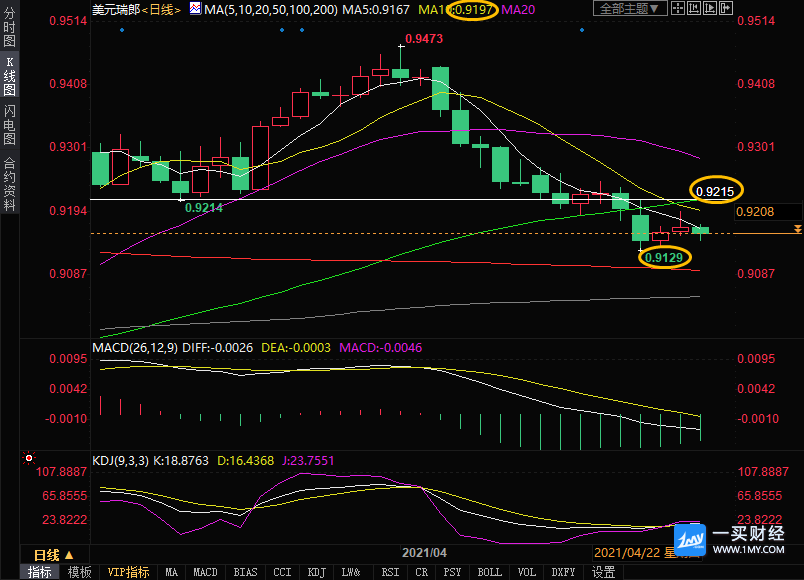Apply the BIAS indicator button
Image resolution: width=804 pixels, height=580 pixels.
click(x=245, y=572)
